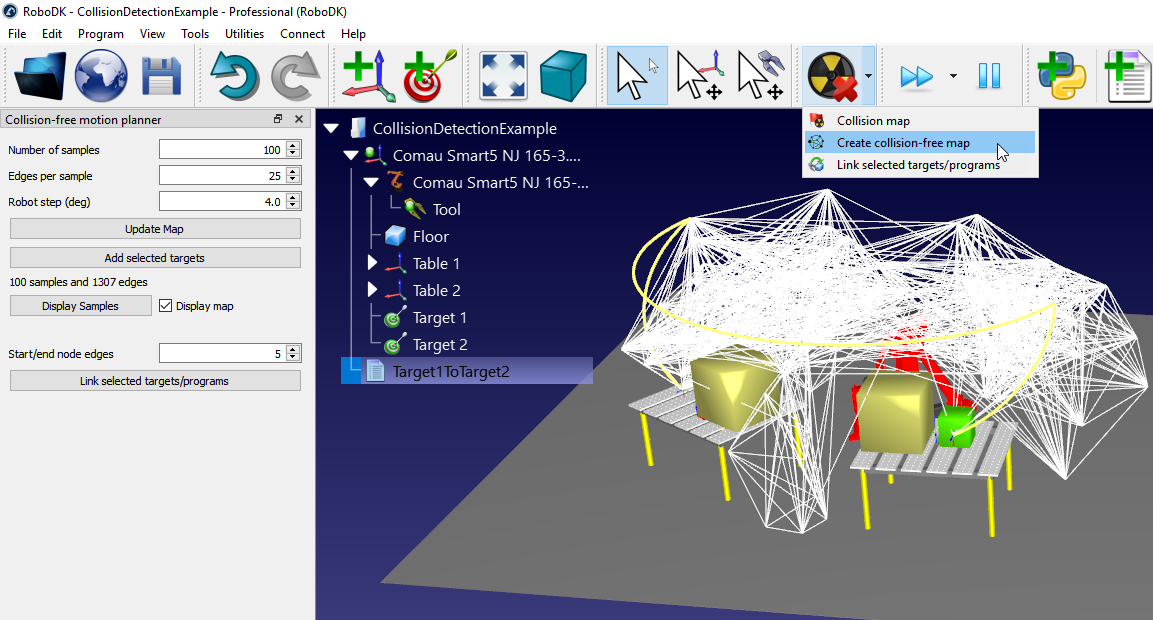Select isometric view cube icon

point(563,76)
